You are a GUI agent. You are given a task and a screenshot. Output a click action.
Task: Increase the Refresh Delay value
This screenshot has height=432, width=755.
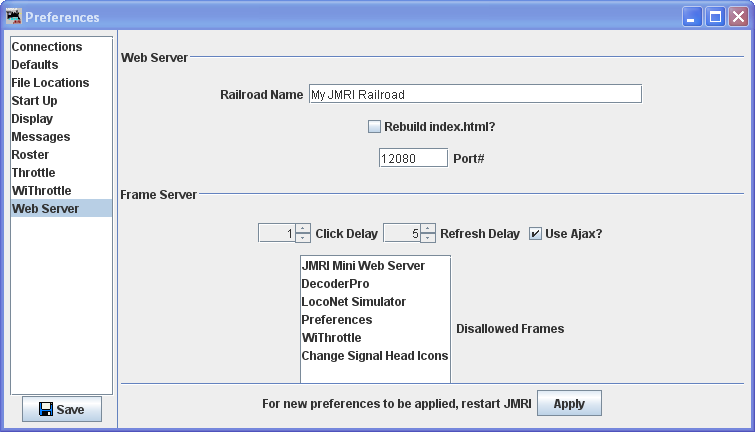pyautogui.click(x=428, y=228)
